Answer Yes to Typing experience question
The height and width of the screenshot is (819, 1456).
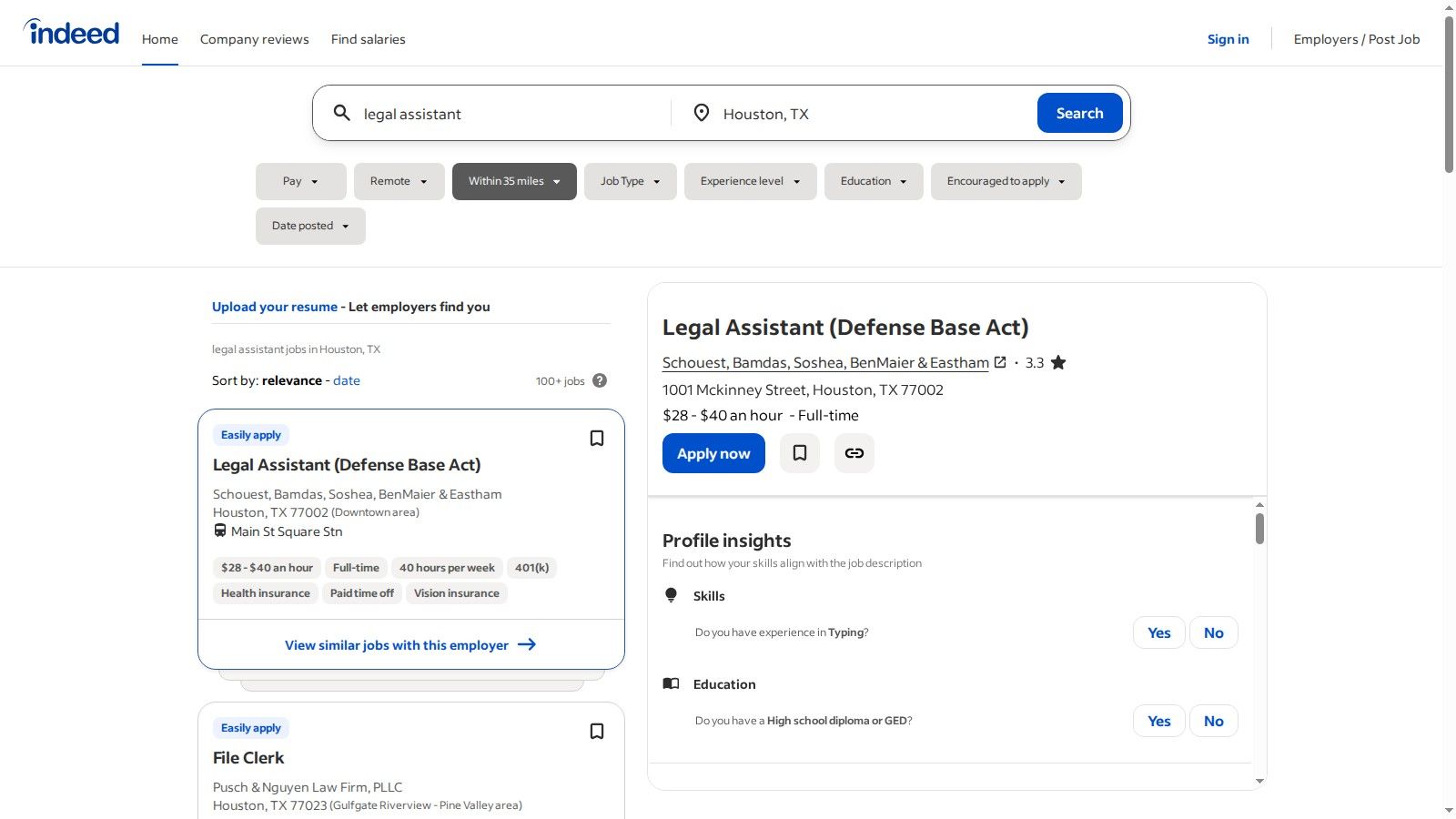pos(1158,632)
